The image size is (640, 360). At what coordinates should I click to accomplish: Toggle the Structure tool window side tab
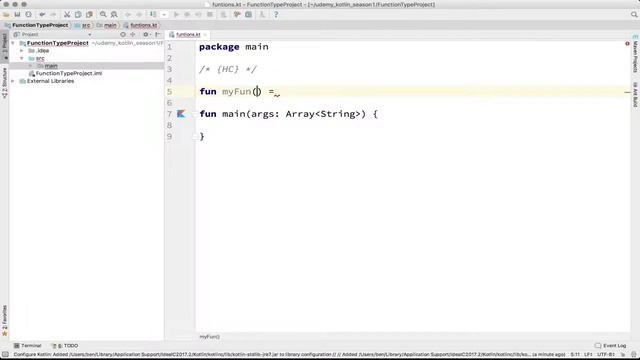point(4,83)
